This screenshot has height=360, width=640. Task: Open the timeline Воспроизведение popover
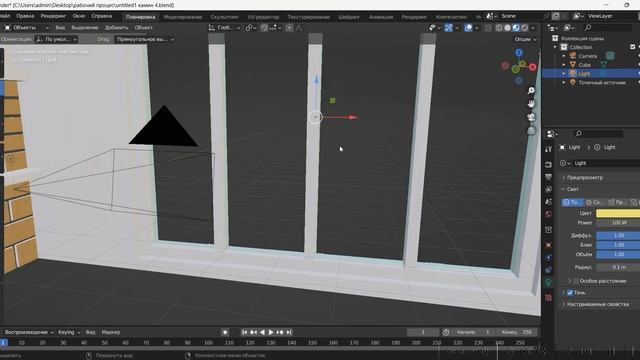[29, 332]
